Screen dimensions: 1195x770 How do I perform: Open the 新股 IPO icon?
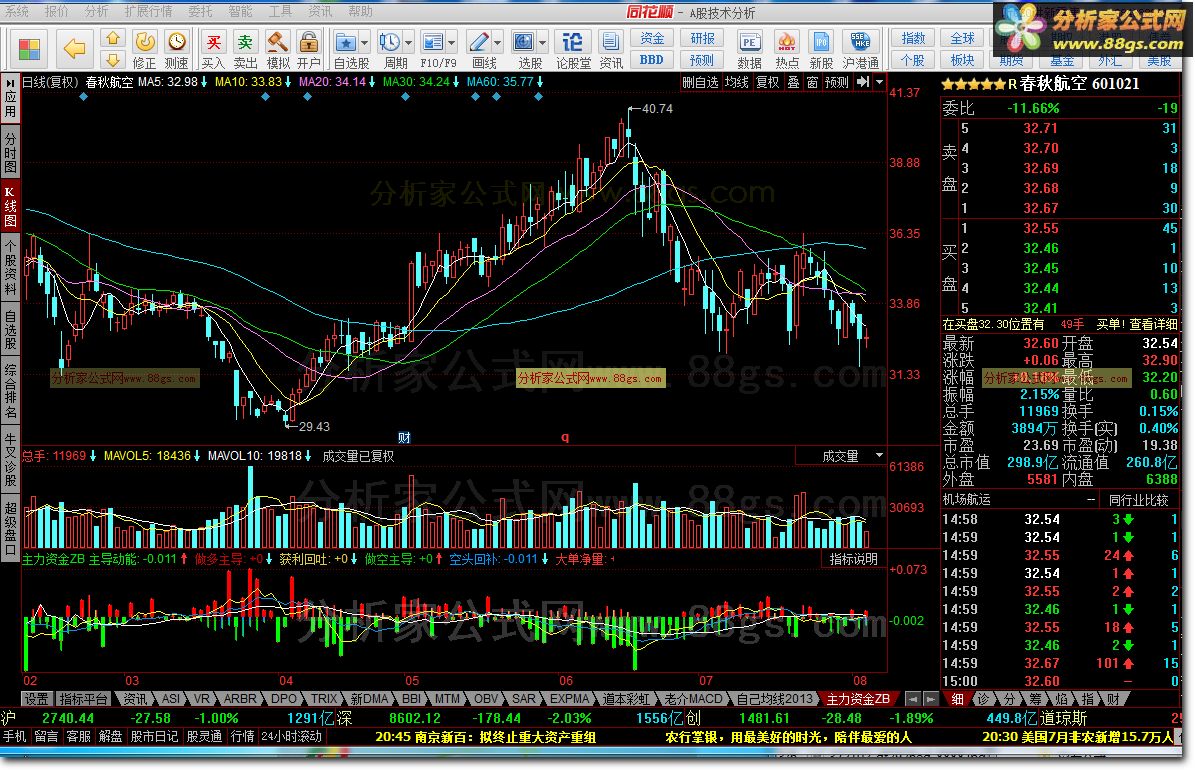tap(822, 50)
